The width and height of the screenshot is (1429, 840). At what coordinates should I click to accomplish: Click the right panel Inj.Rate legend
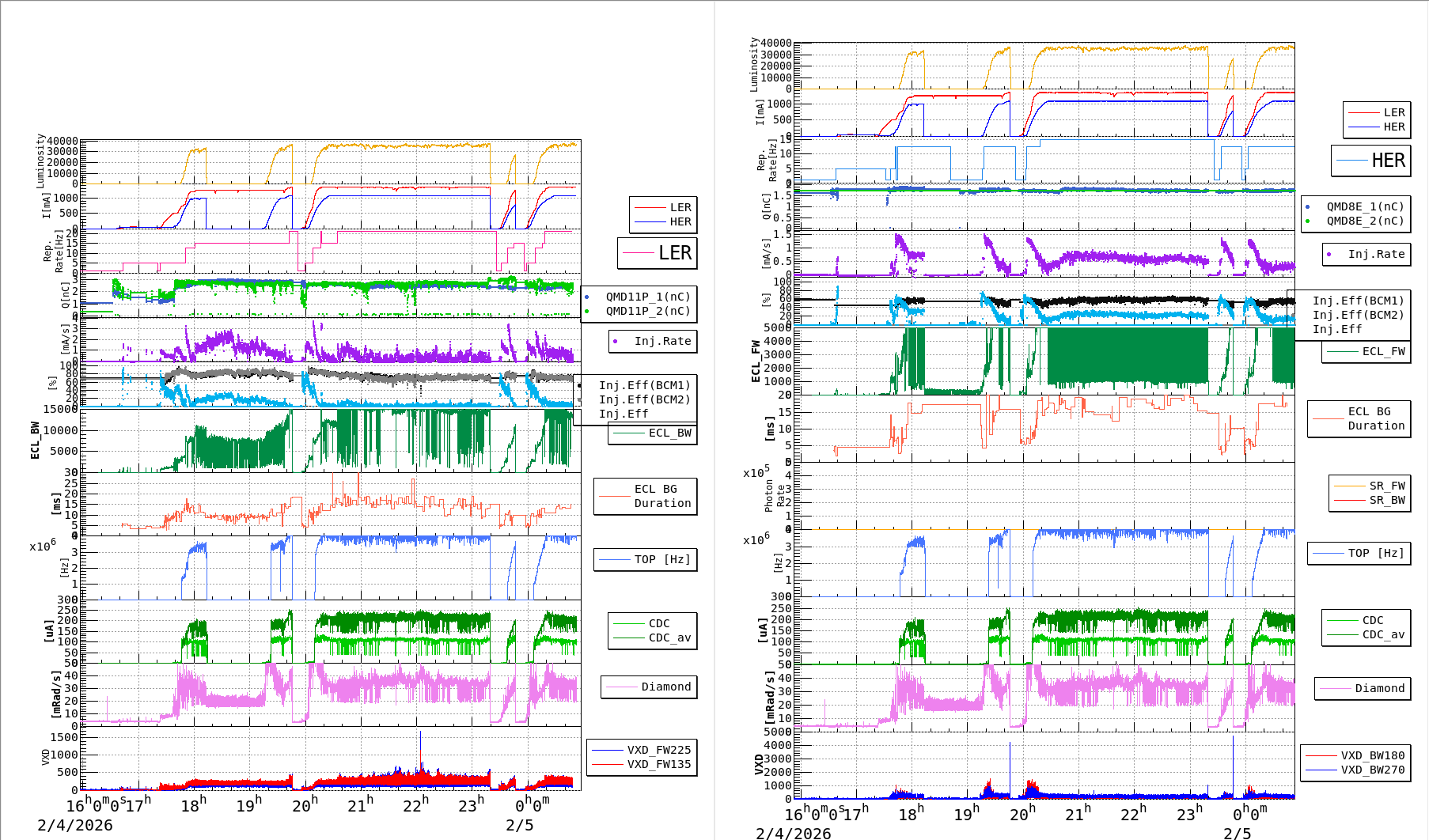(1376, 254)
